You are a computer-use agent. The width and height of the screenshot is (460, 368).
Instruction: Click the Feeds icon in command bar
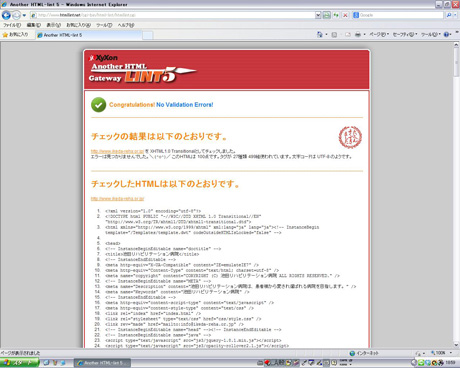pos(334,34)
